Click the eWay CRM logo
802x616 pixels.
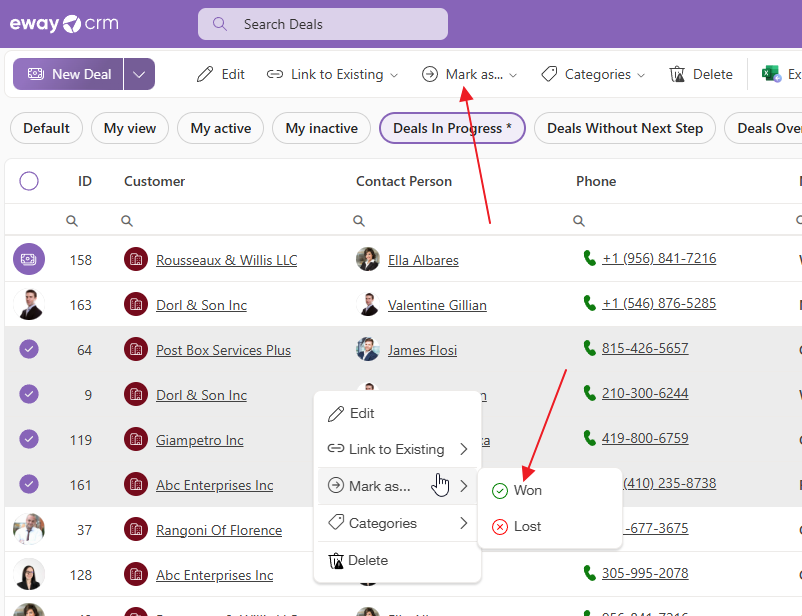pos(64,24)
